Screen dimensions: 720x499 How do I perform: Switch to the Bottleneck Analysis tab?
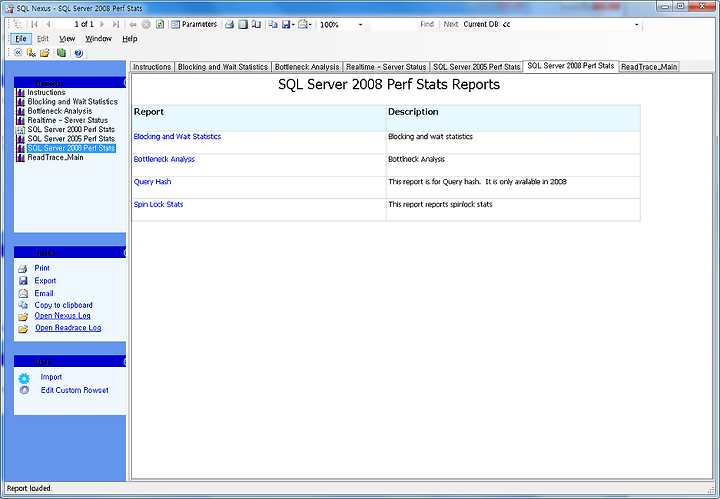(307, 67)
